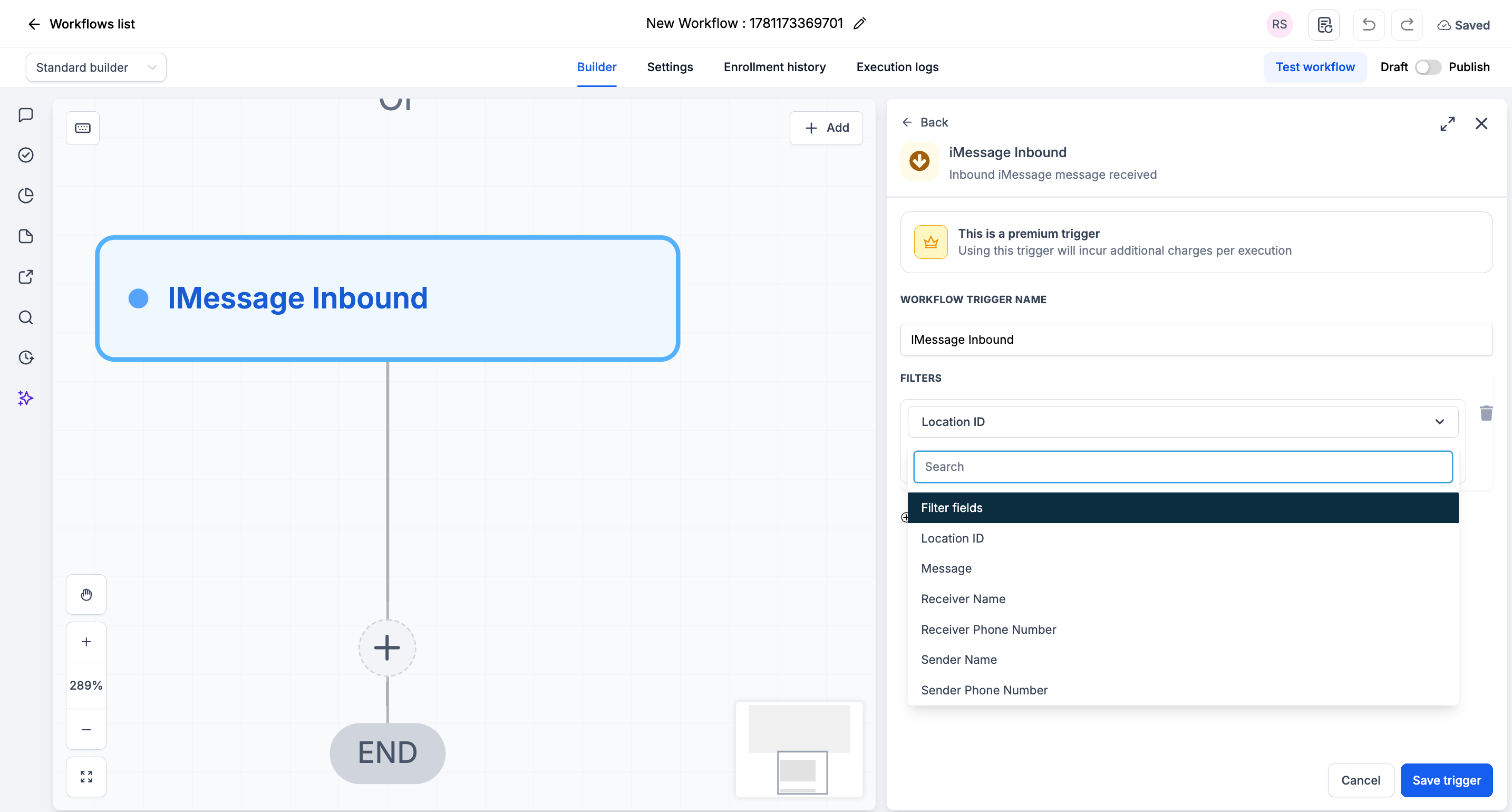Open sticky note icon in sidebar
Screen dimensions: 1512x812
pos(26,236)
